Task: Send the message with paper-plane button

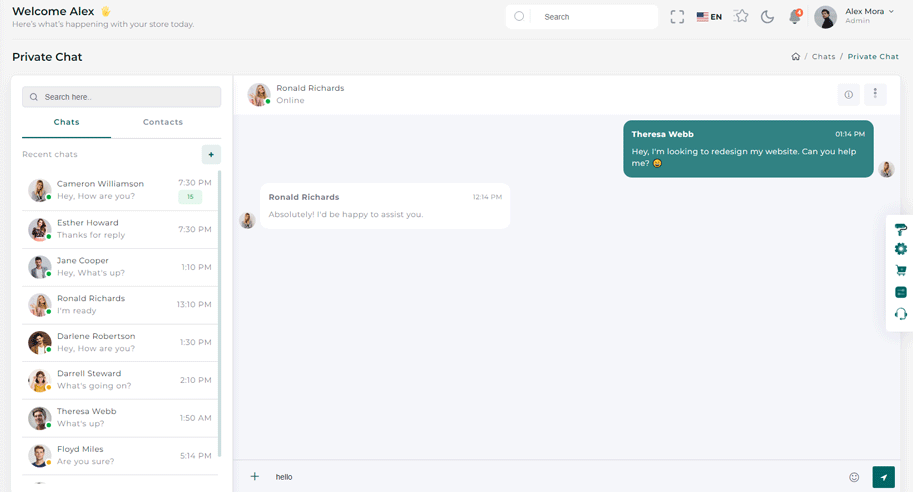Action: point(883,477)
